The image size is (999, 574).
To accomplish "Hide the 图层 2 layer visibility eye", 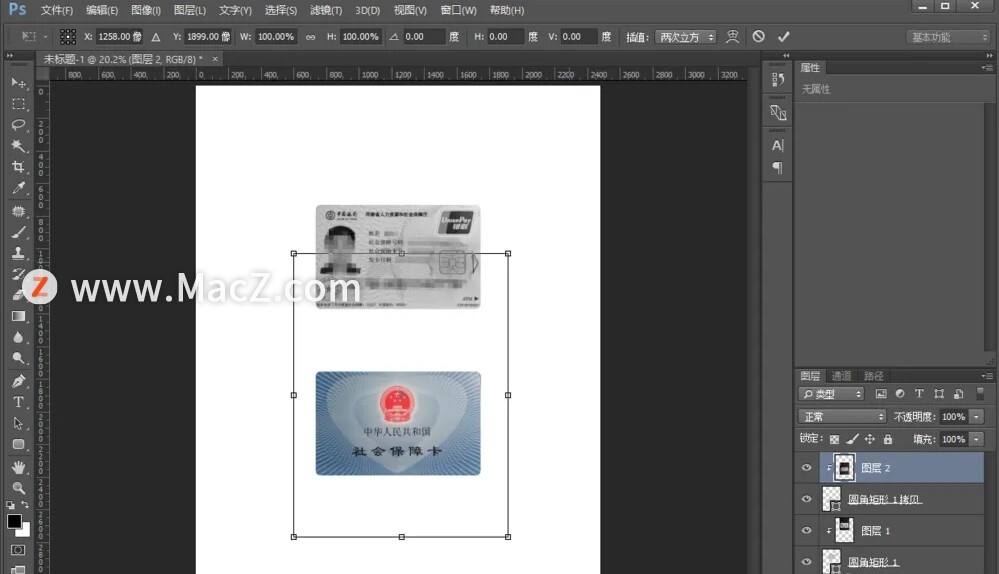I will coord(807,467).
